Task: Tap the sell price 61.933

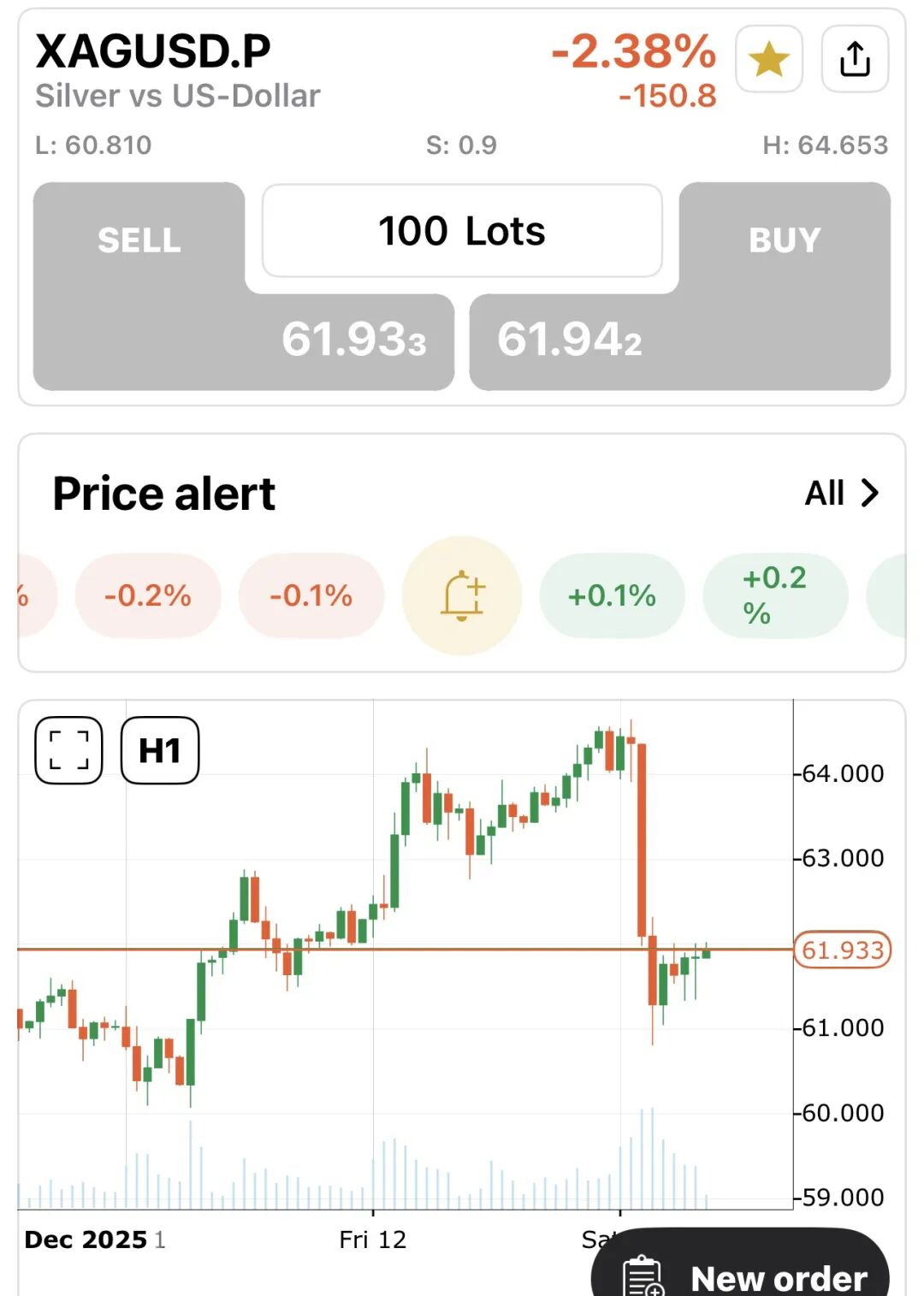Action: point(353,340)
